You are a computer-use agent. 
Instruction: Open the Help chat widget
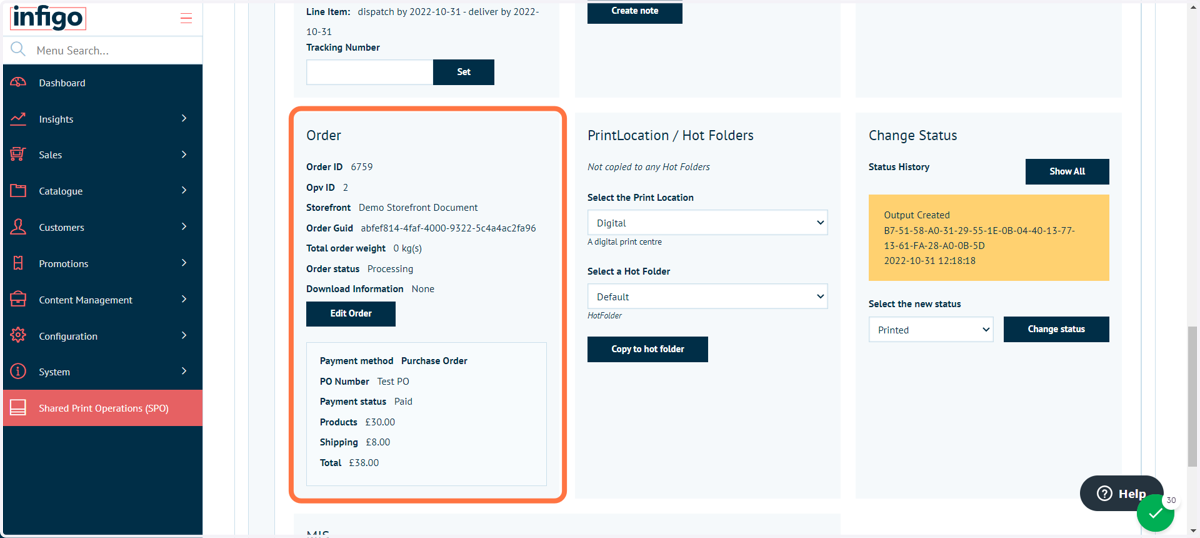pyautogui.click(x=1122, y=493)
